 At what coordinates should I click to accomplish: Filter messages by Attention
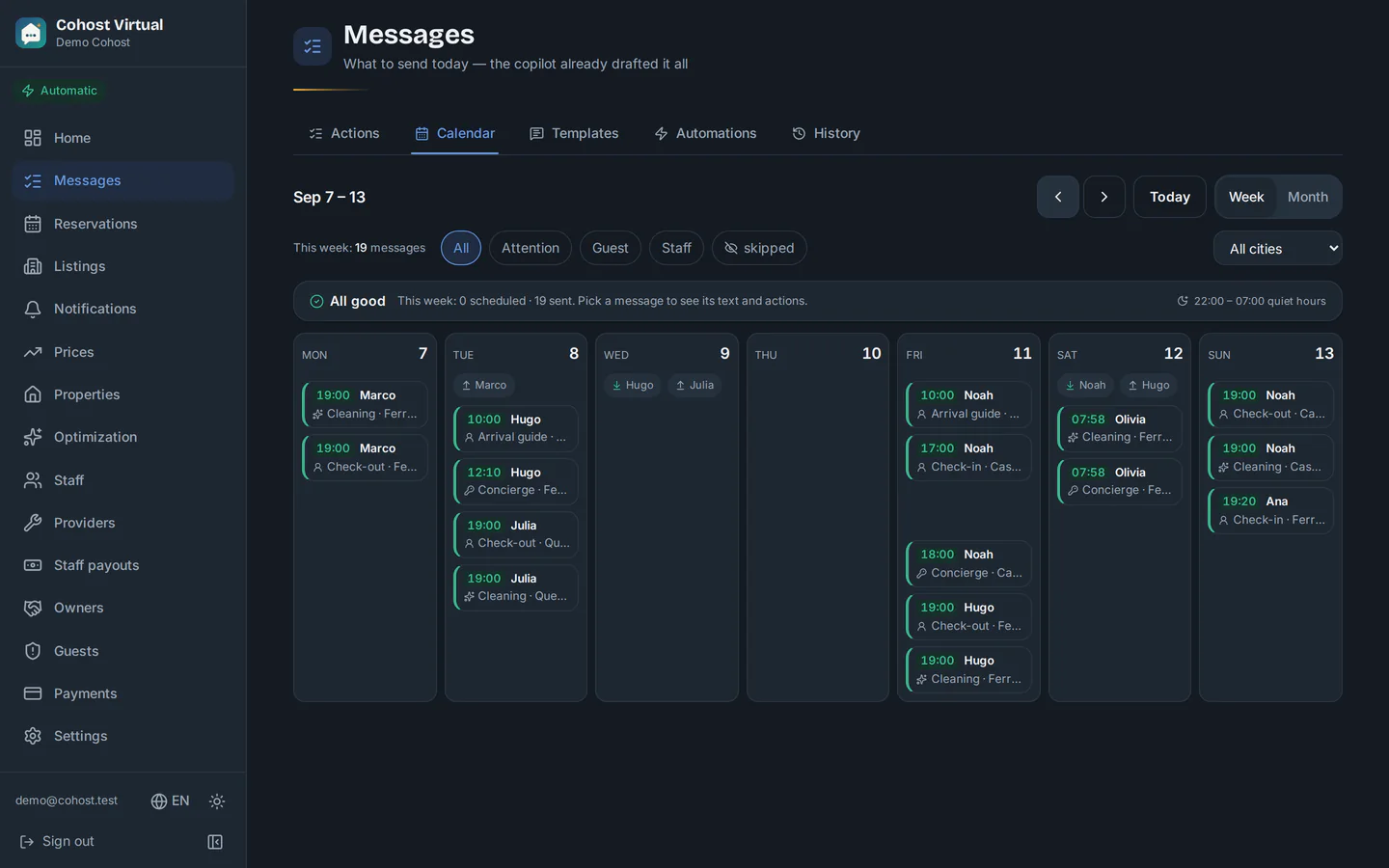pyautogui.click(x=531, y=248)
